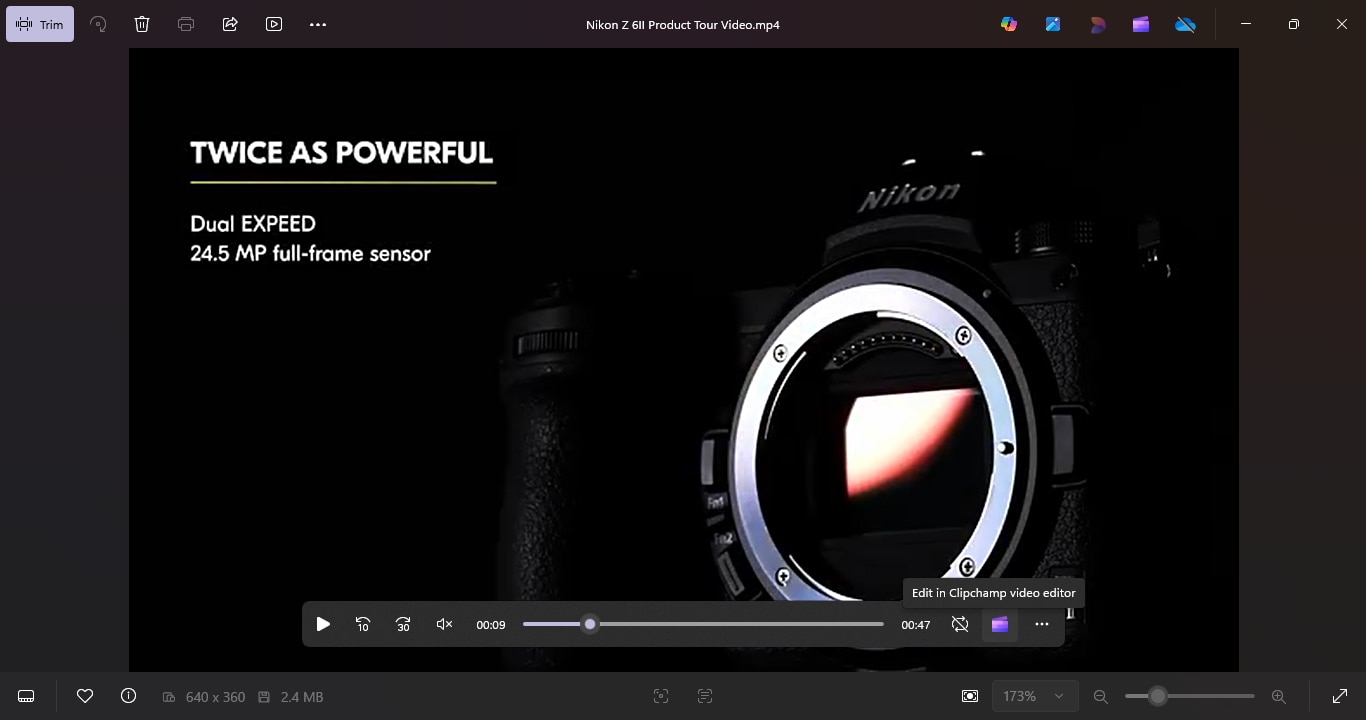The width and height of the screenshot is (1366, 720).
Task: Unmute the video using the speaker icon
Action: [x=445, y=624]
